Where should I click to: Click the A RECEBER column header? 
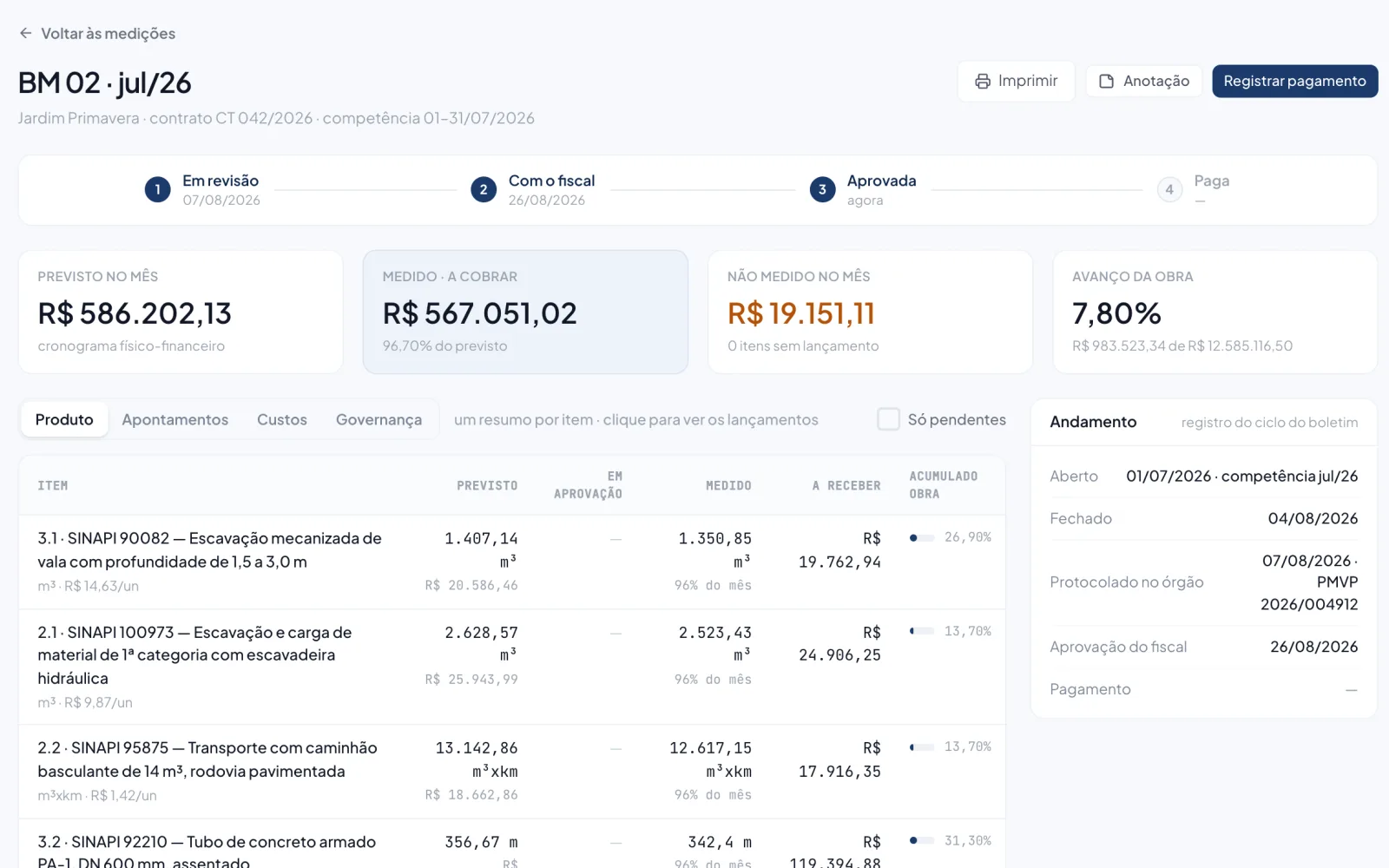[x=846, y=485]
